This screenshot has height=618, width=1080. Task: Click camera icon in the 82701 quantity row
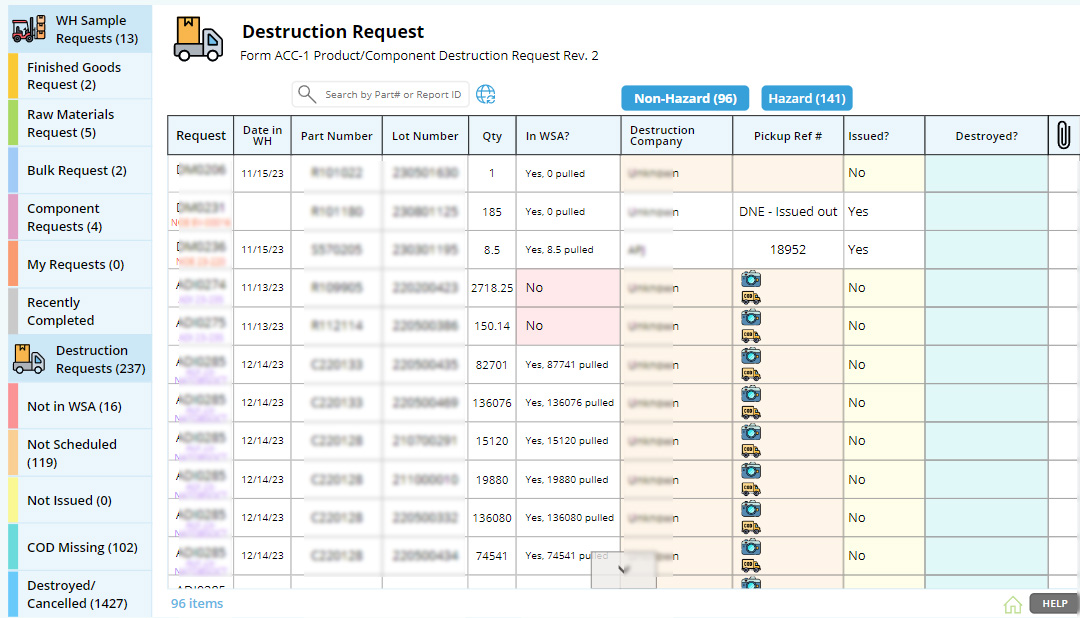coord(751,356)
